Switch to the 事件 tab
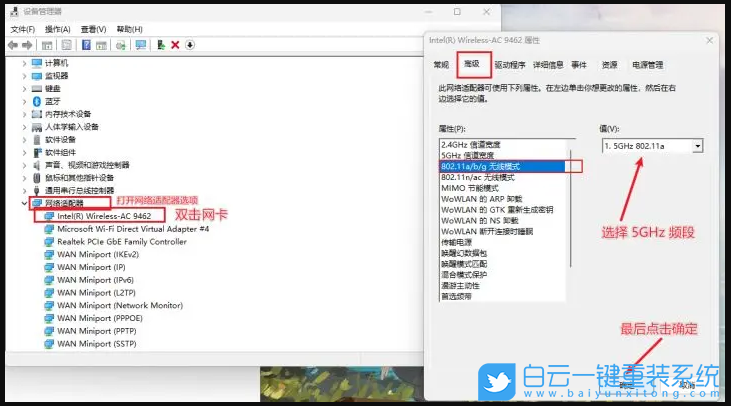This screenshot has height=406, width=731. click(579, 65)
